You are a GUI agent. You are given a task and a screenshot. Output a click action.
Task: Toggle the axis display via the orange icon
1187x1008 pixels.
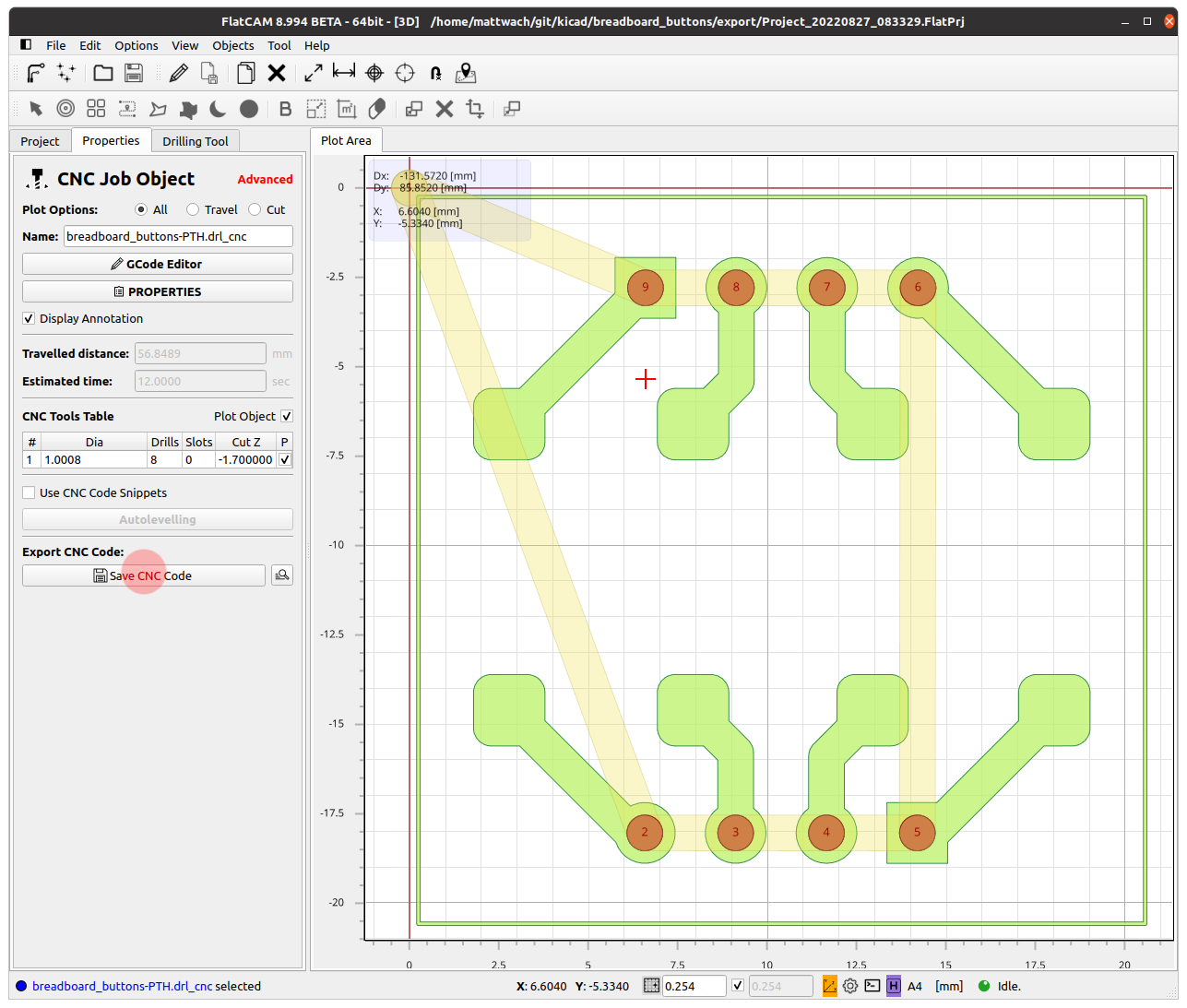point(828,986)
